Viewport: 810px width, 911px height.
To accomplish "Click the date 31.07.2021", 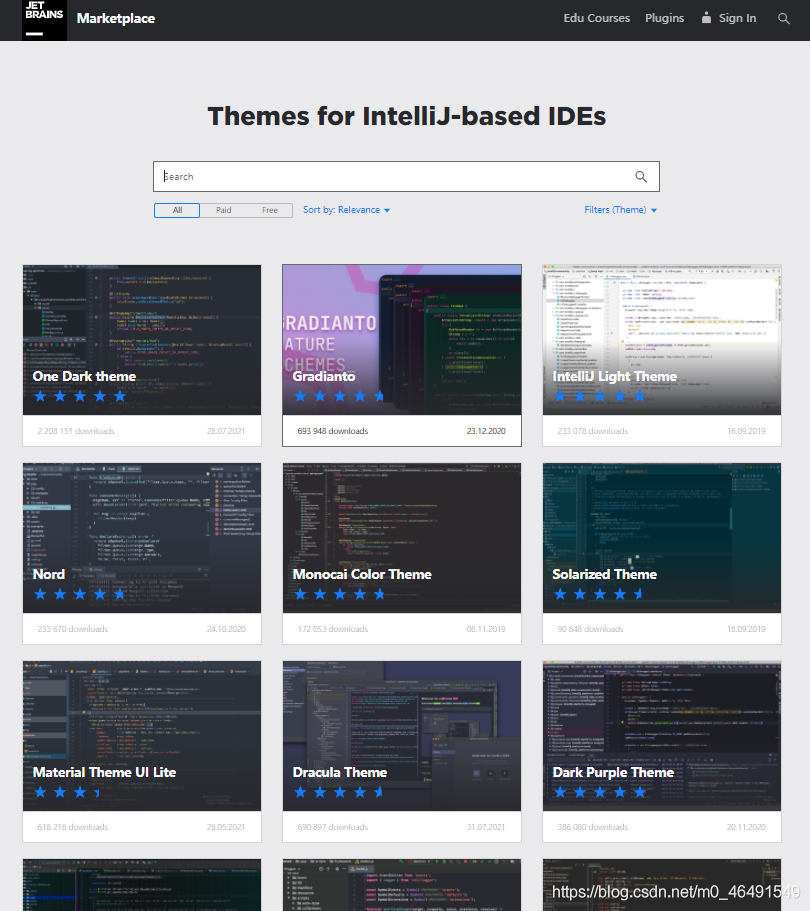I will (x=486, y=827).
